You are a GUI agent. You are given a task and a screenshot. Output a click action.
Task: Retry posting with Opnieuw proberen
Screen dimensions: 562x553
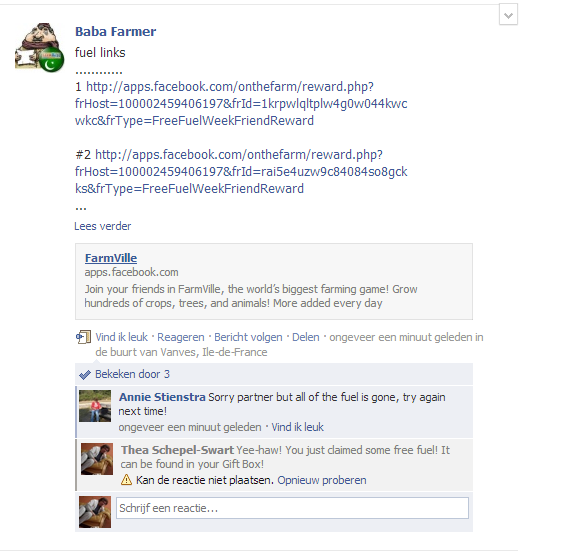[322, 480]
